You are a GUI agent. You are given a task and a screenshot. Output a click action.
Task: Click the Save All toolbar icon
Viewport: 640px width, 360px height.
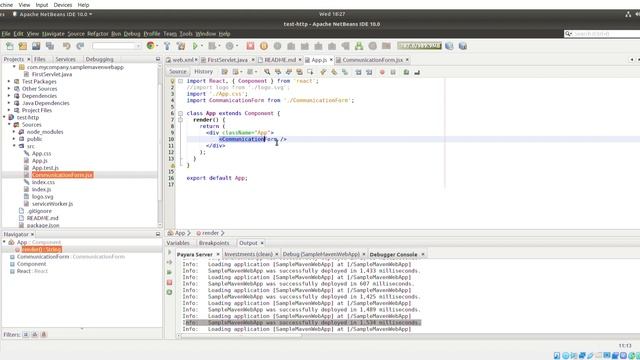pos(50,46)
